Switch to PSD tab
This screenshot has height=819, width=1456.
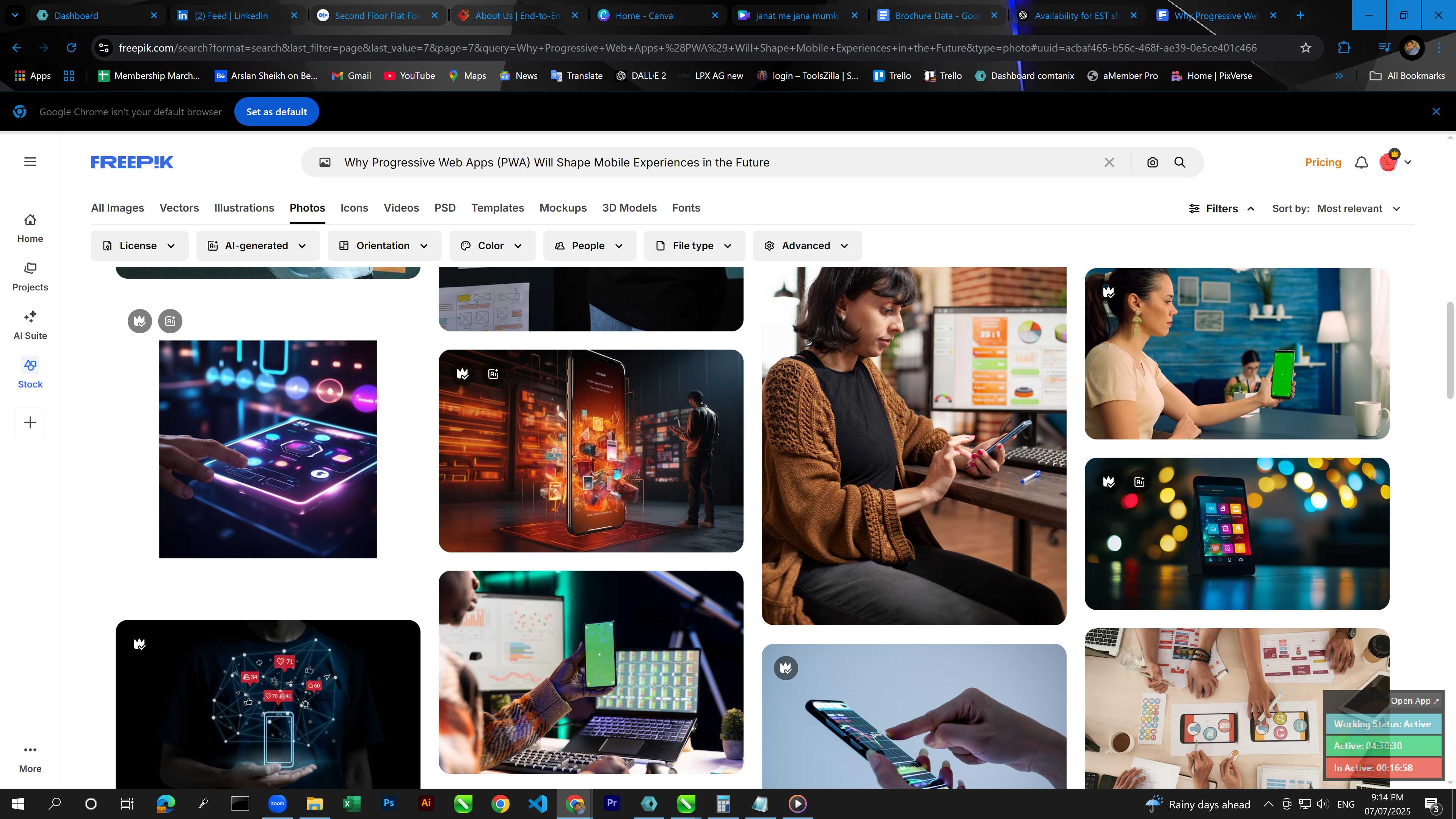(445, 207)
